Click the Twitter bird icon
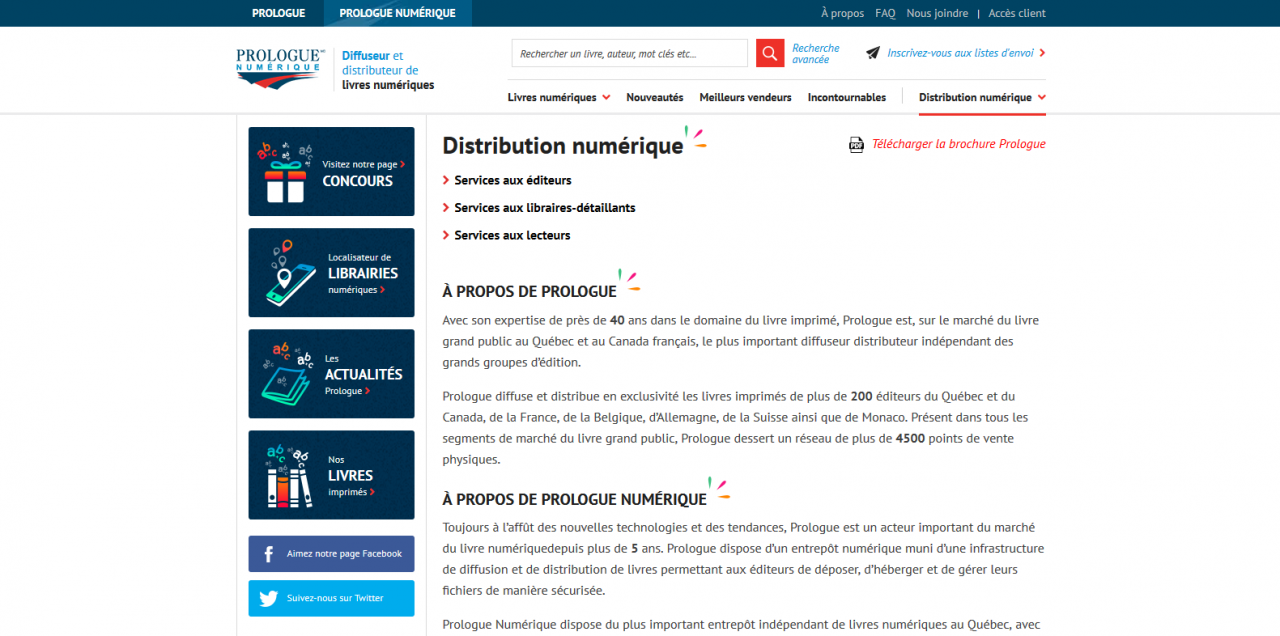The image size is (1280, 636). 268,598
